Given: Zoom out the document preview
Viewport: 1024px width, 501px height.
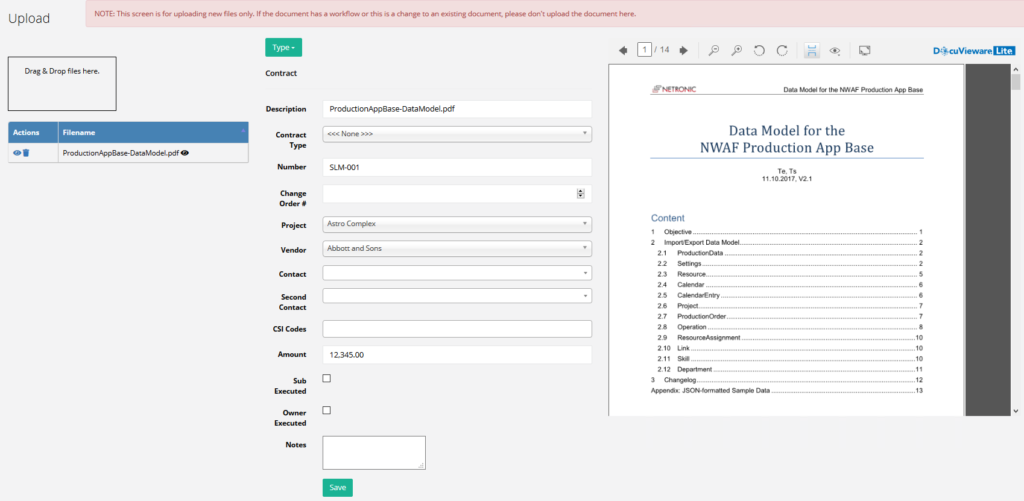Looking at the screenshot, I should [x=714, y=50].
